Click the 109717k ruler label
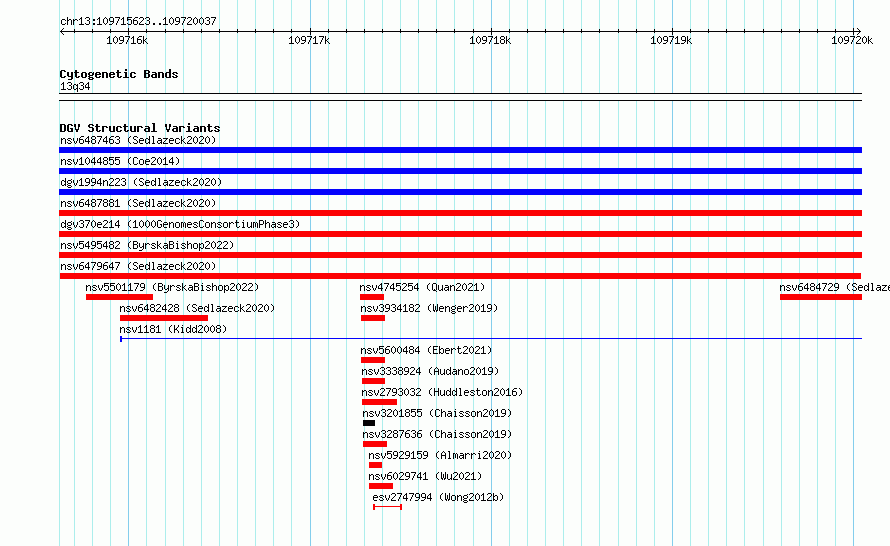 (x=309, y=40)
